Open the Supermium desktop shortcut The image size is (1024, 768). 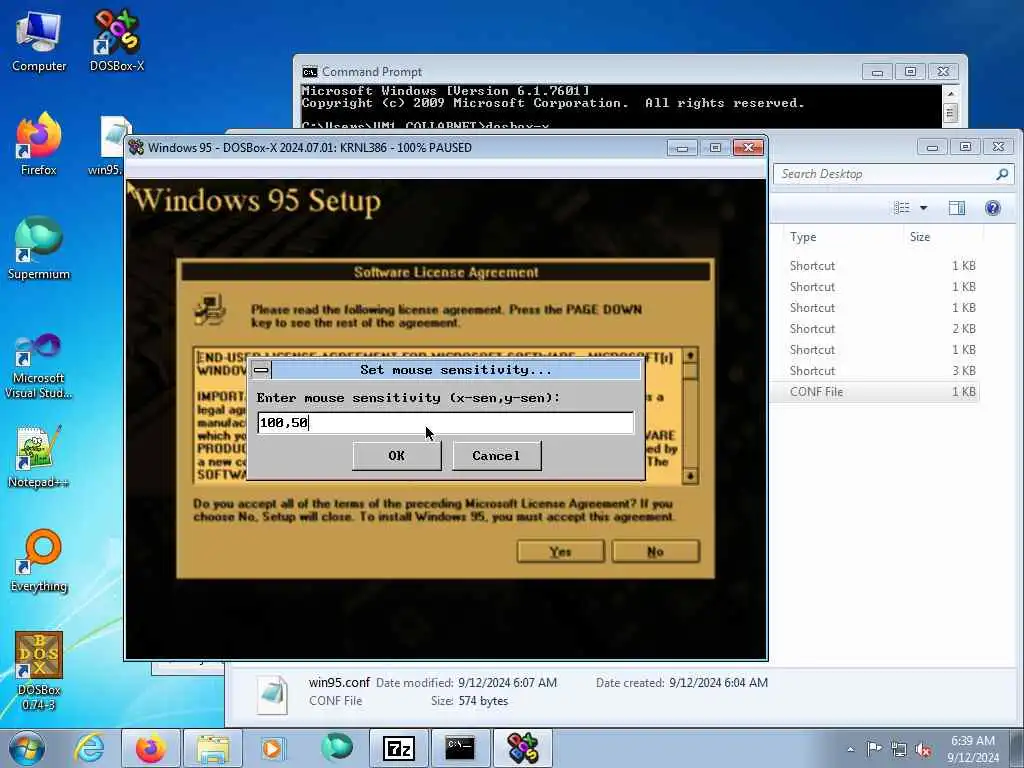39,248
